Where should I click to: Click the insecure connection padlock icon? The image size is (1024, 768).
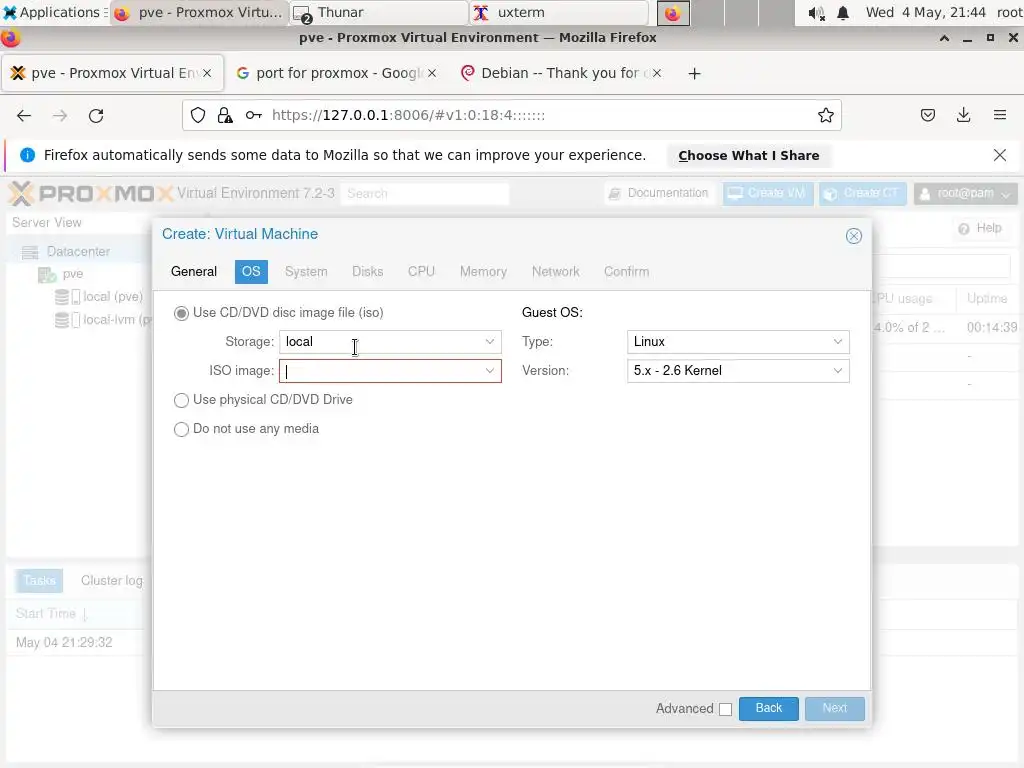(225, 116)
